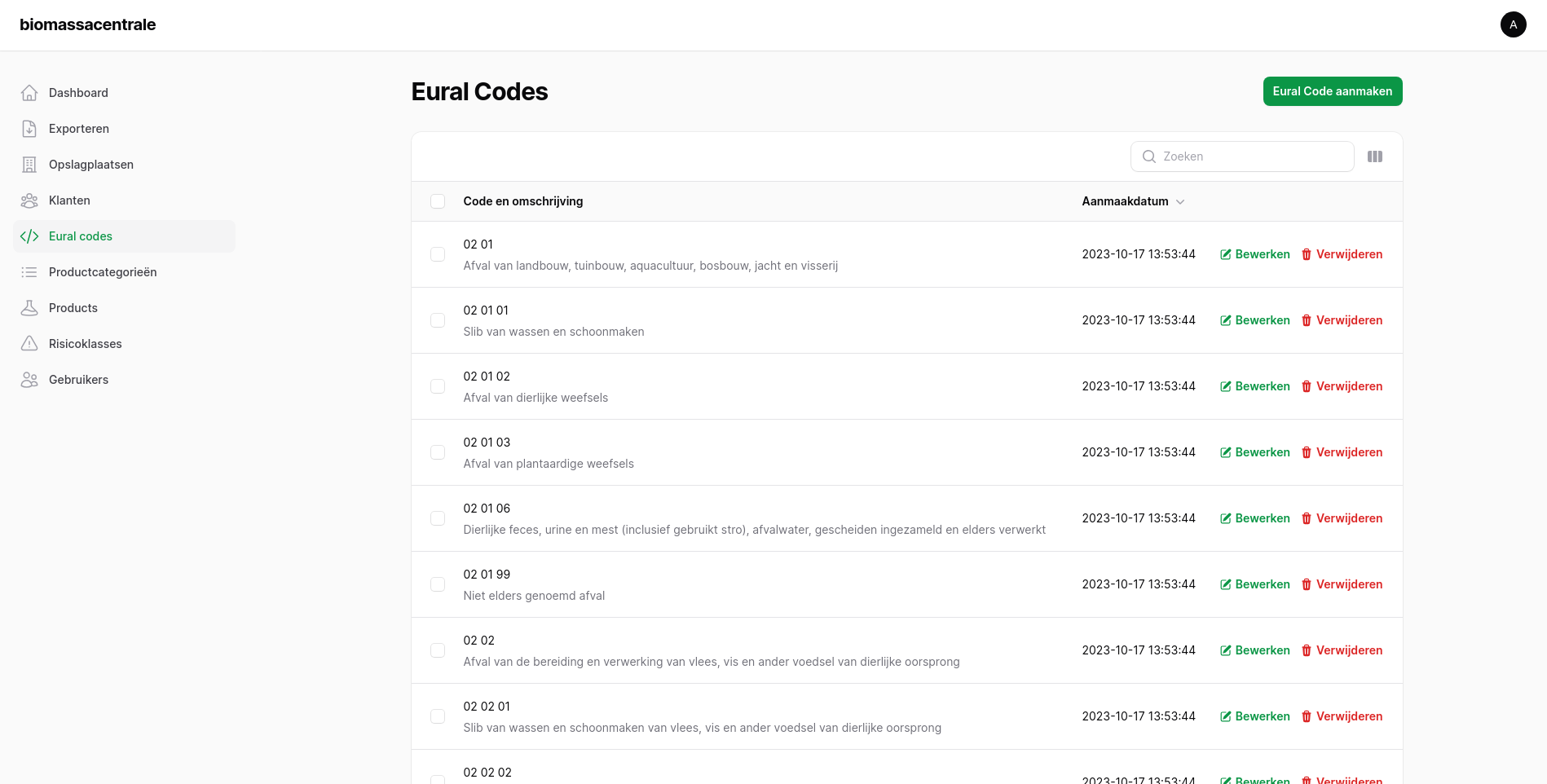The width and height of the screenshot is (1547, 784).
Task: Check the box for code 02 01 02
Action: [438, 386]
